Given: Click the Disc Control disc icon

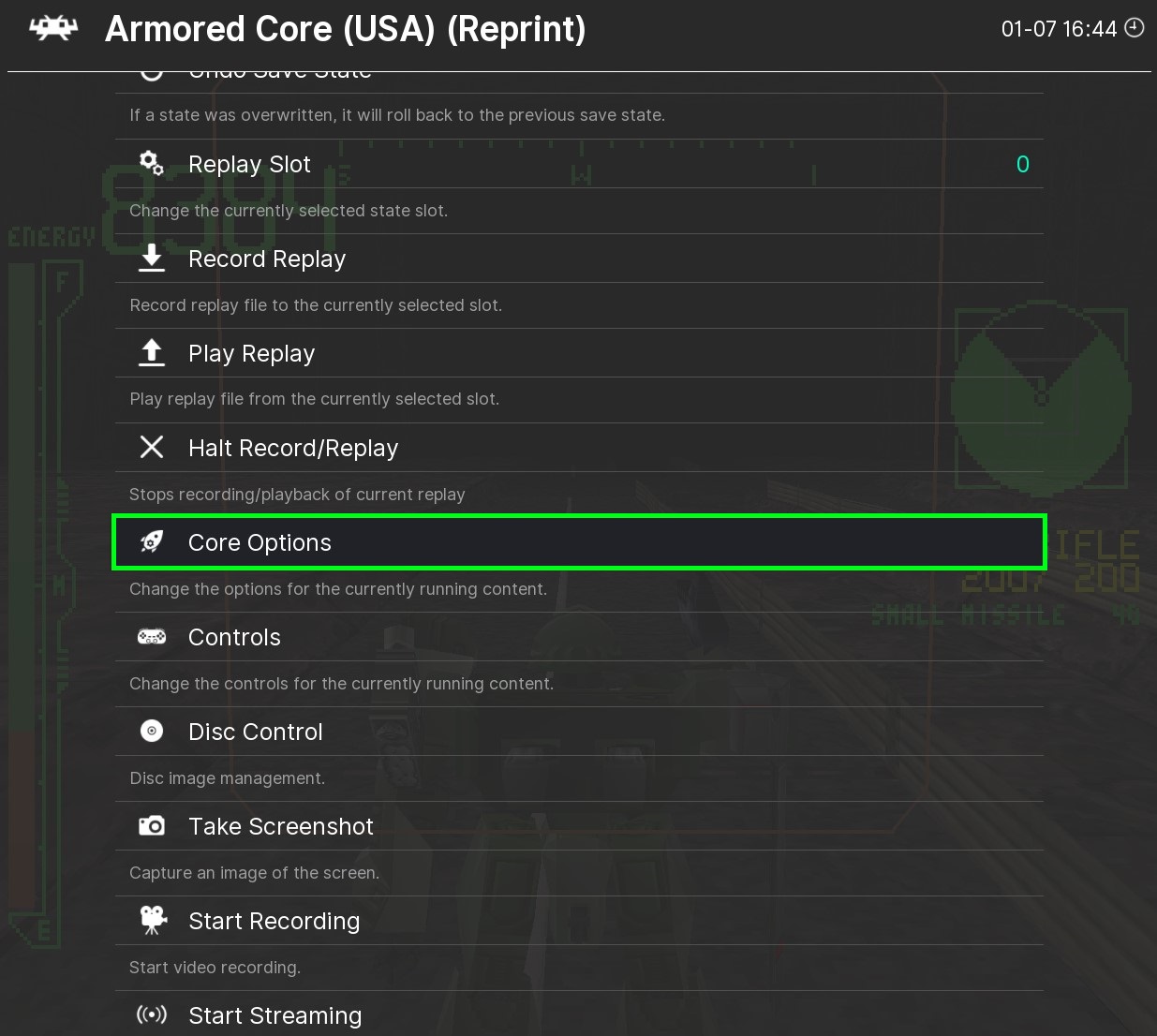Looking at the screenshot, I should tap(152, 732).
